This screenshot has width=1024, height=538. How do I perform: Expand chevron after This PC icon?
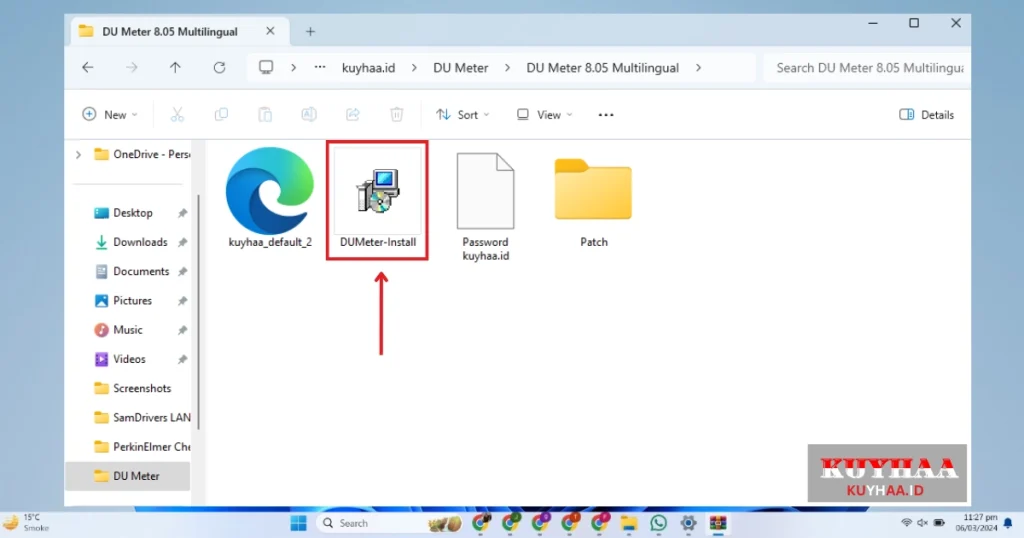click(x=293, y=67)
